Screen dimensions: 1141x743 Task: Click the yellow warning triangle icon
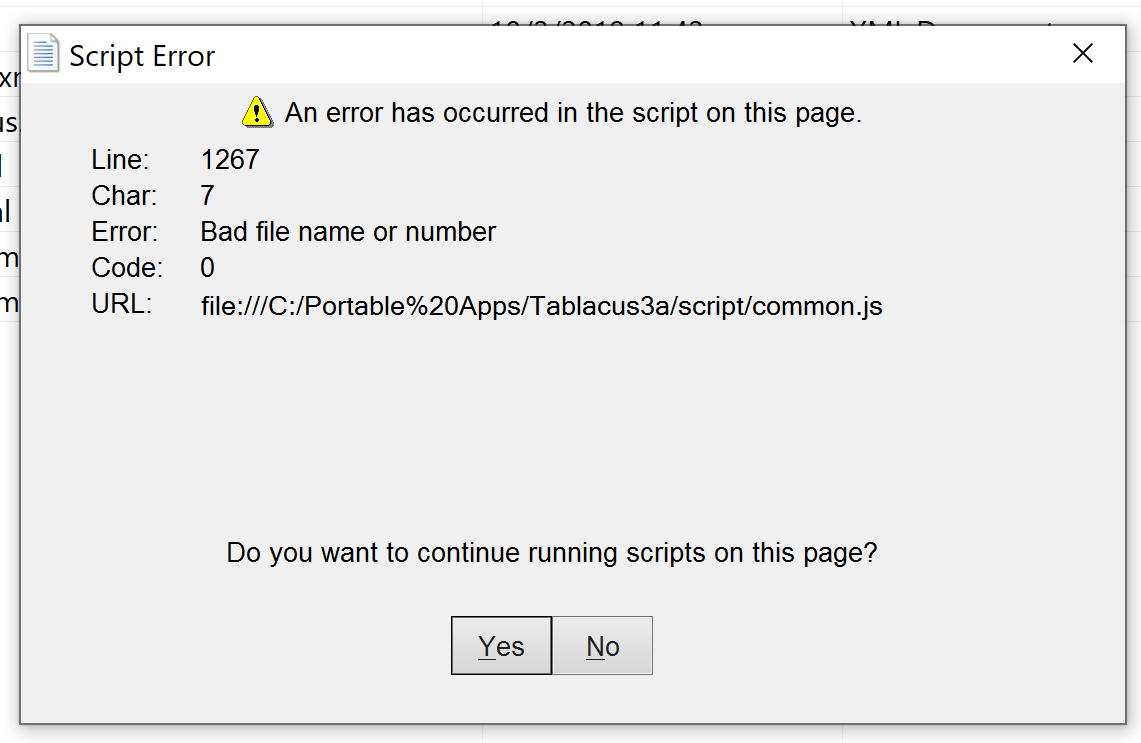click(x=256, y=112)
